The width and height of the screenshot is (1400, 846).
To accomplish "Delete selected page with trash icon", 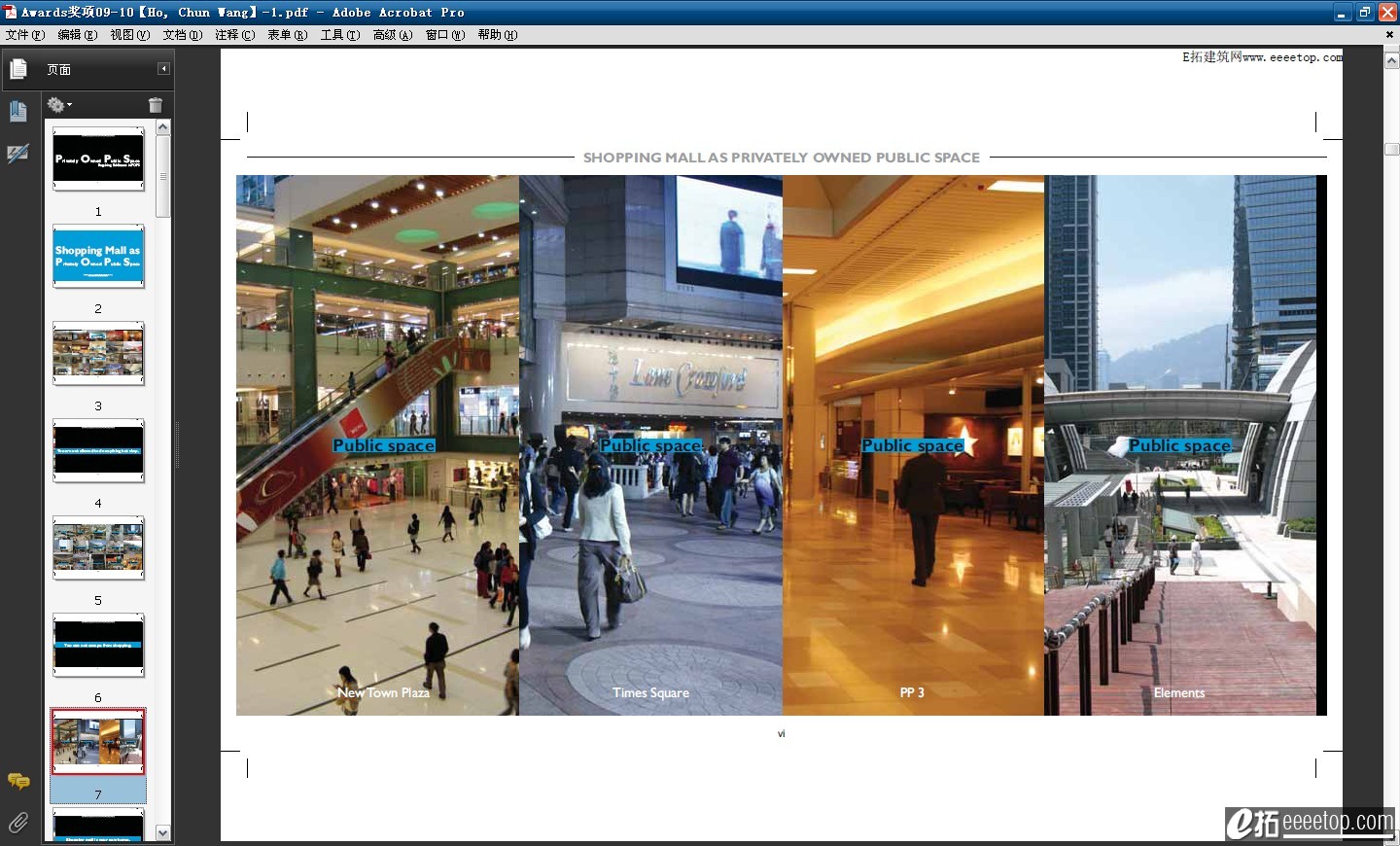I will point(156,105).
